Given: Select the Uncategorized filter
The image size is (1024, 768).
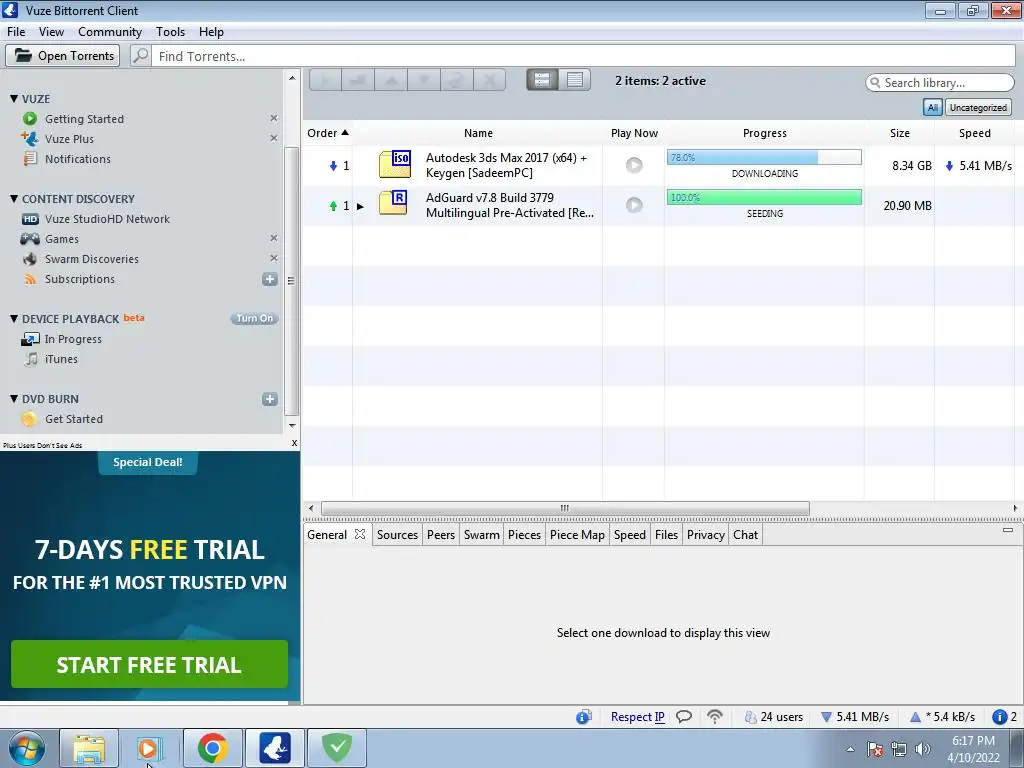Looking at the screenshot, I should (x=978, y=107).
